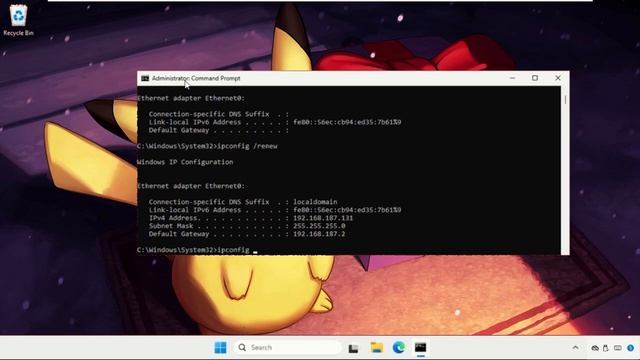Close the Administrator Command Prompt window
The image size is (640, 360).
pos(558,78)
